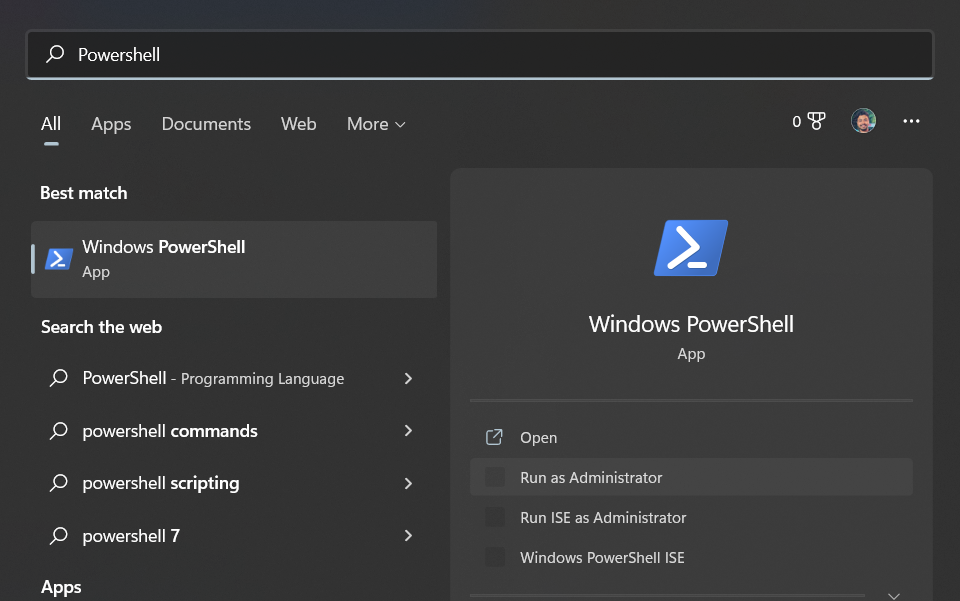
Task: Select the Windows PowerShell best match result
Action: click(x=234, y=259)
